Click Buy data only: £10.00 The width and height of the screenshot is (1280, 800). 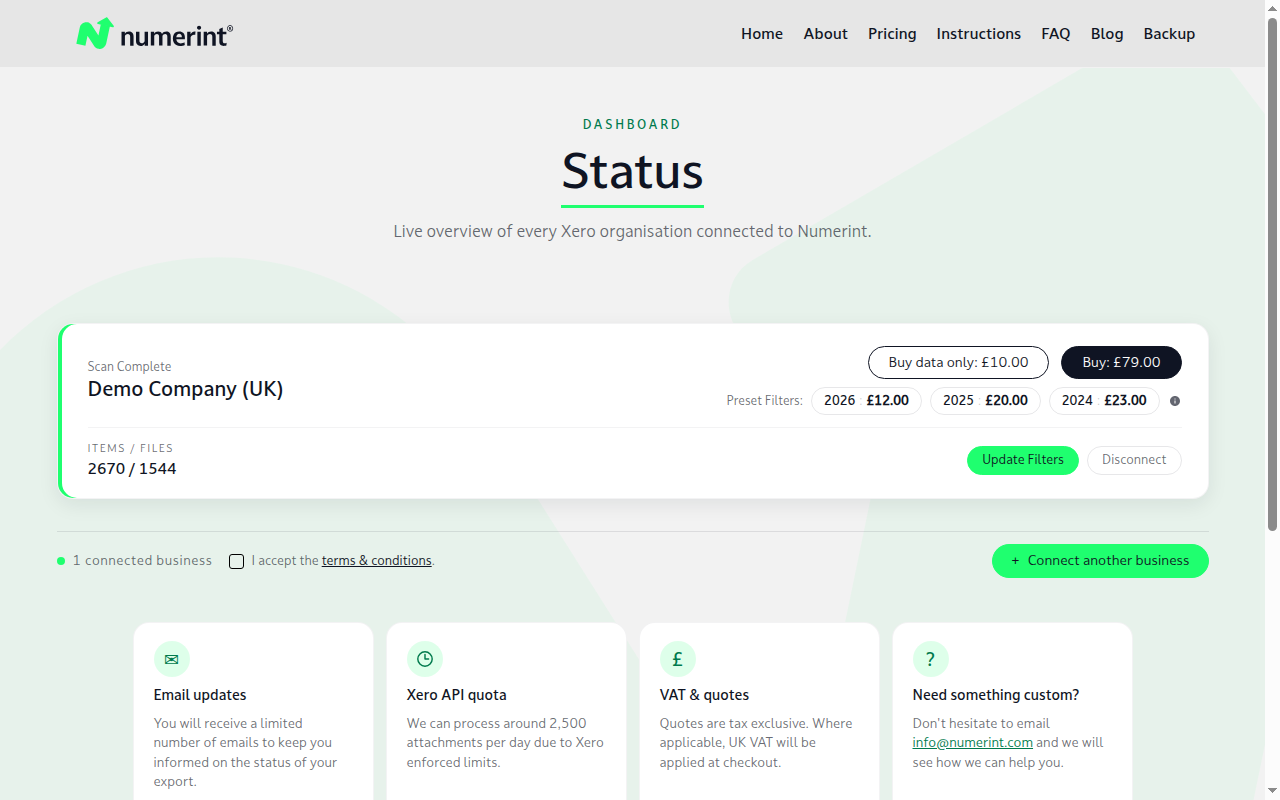[958, 362]
